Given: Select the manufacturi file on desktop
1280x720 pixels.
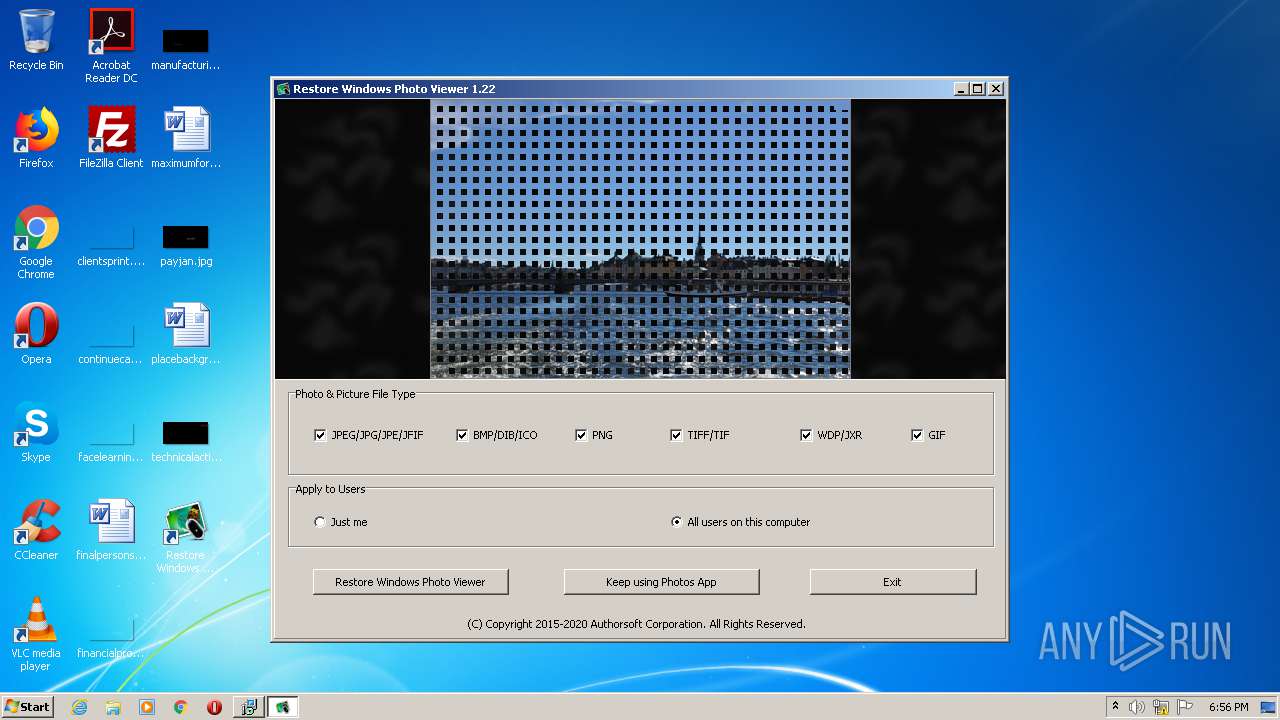Looking at the screenshot, I should pyautogui.click(x=186, y=50).
